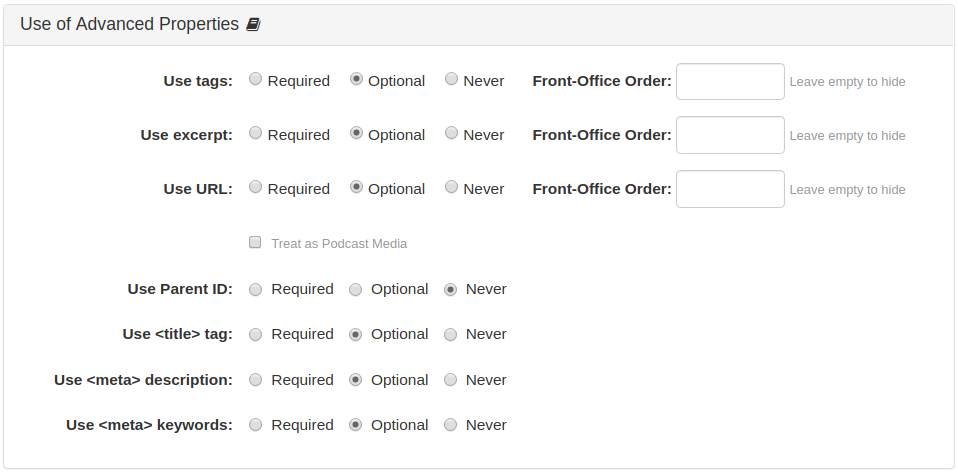Screen dimensions: 958x472
Task: Set <meta> description to Required
Action: click(255, 380)
